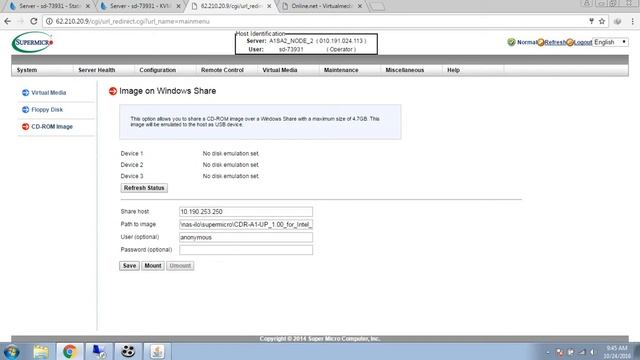Click the network computers taskbar icon

click(98, 351)
